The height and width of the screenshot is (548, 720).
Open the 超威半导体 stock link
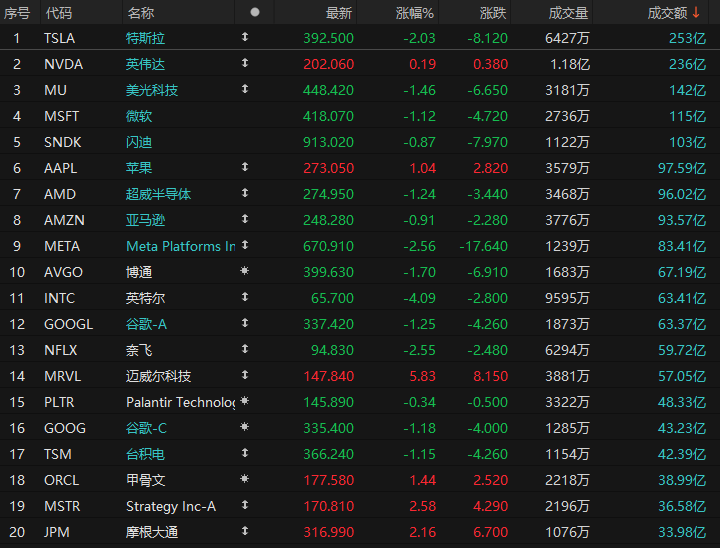pos(158,194)
